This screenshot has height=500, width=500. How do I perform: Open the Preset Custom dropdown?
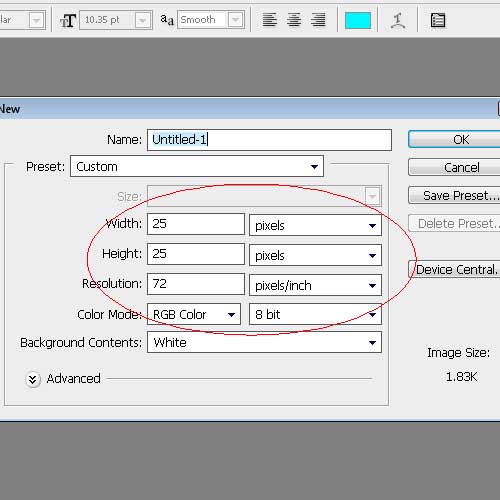pos(197,166)
